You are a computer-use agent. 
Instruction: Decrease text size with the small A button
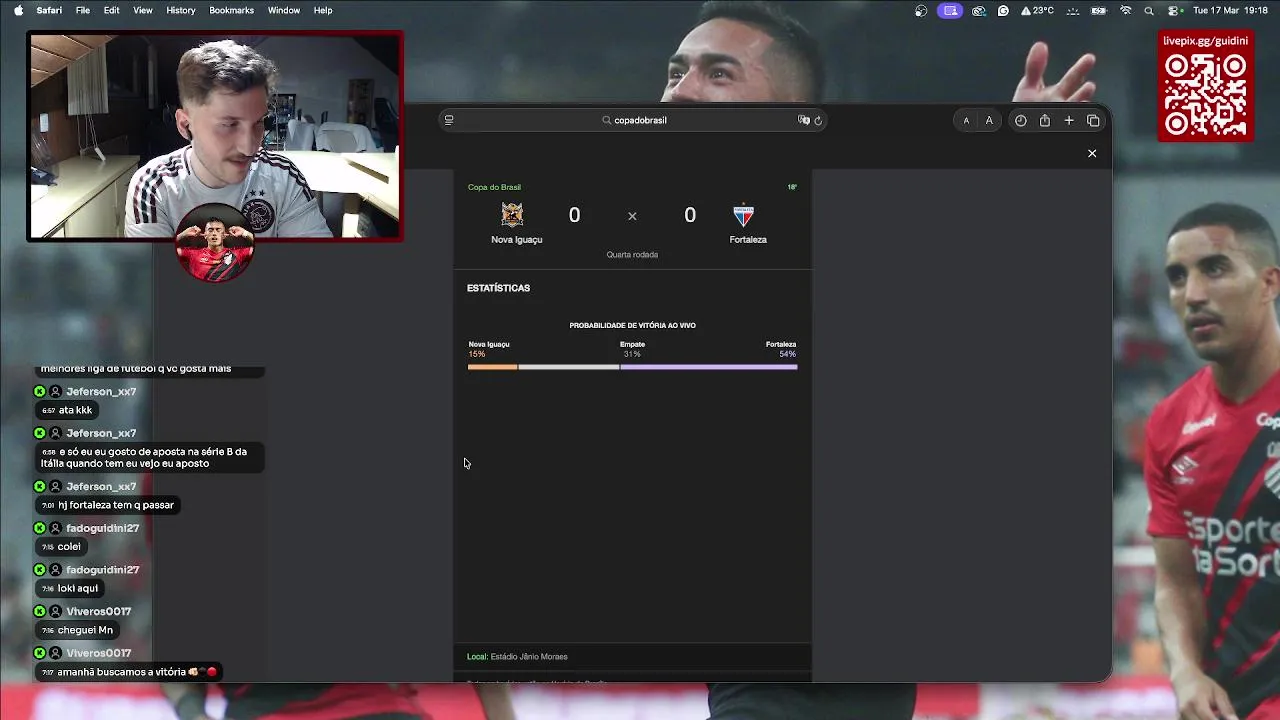966,121
